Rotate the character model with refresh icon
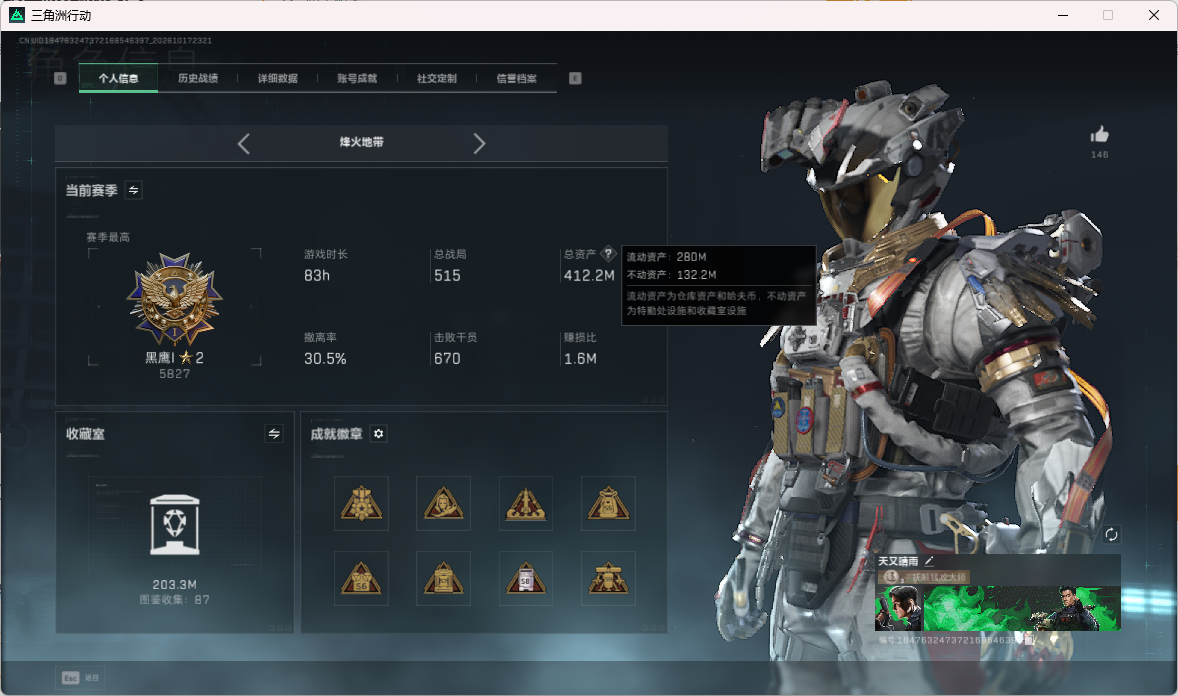 pyautogui.click(x=1111, y=534)
